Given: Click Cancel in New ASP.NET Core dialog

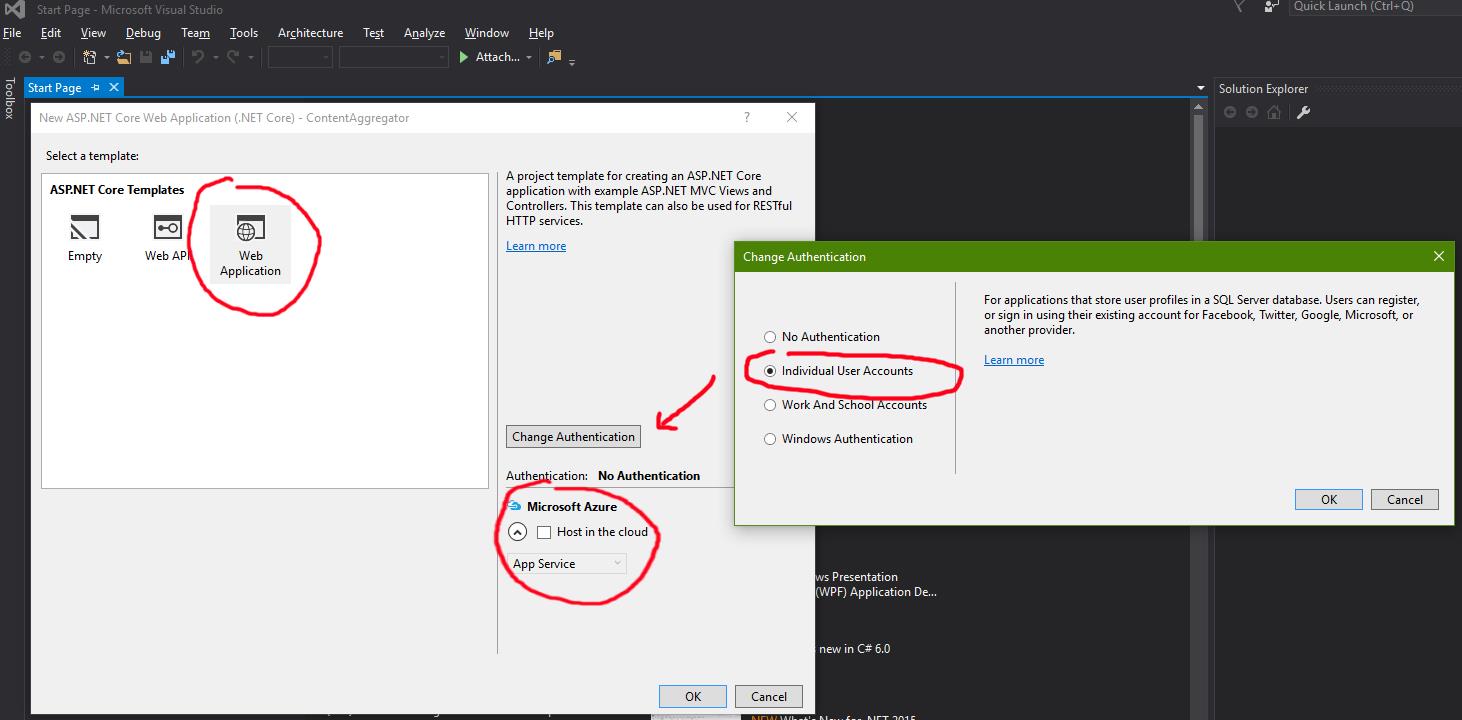Looking at the screenshot, I should [769, 697].
